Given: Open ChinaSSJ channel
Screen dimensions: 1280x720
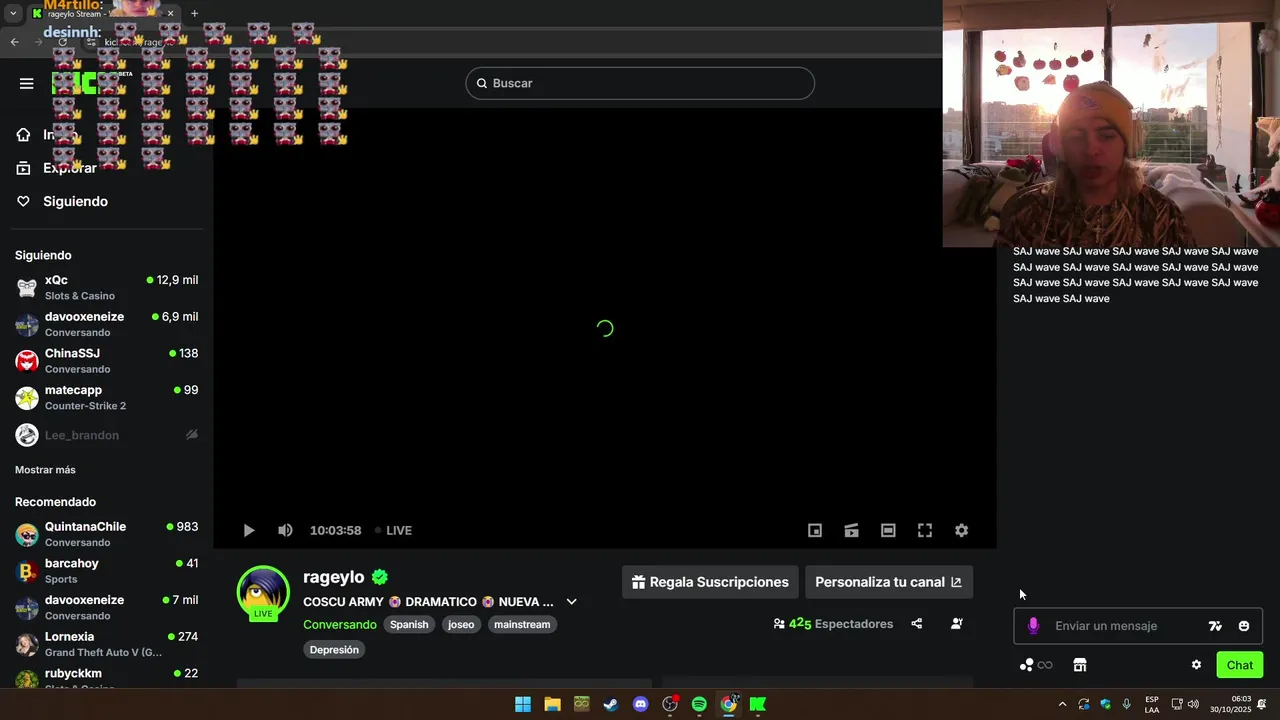Looking at the screenshot, I should (x=106, y=361).
